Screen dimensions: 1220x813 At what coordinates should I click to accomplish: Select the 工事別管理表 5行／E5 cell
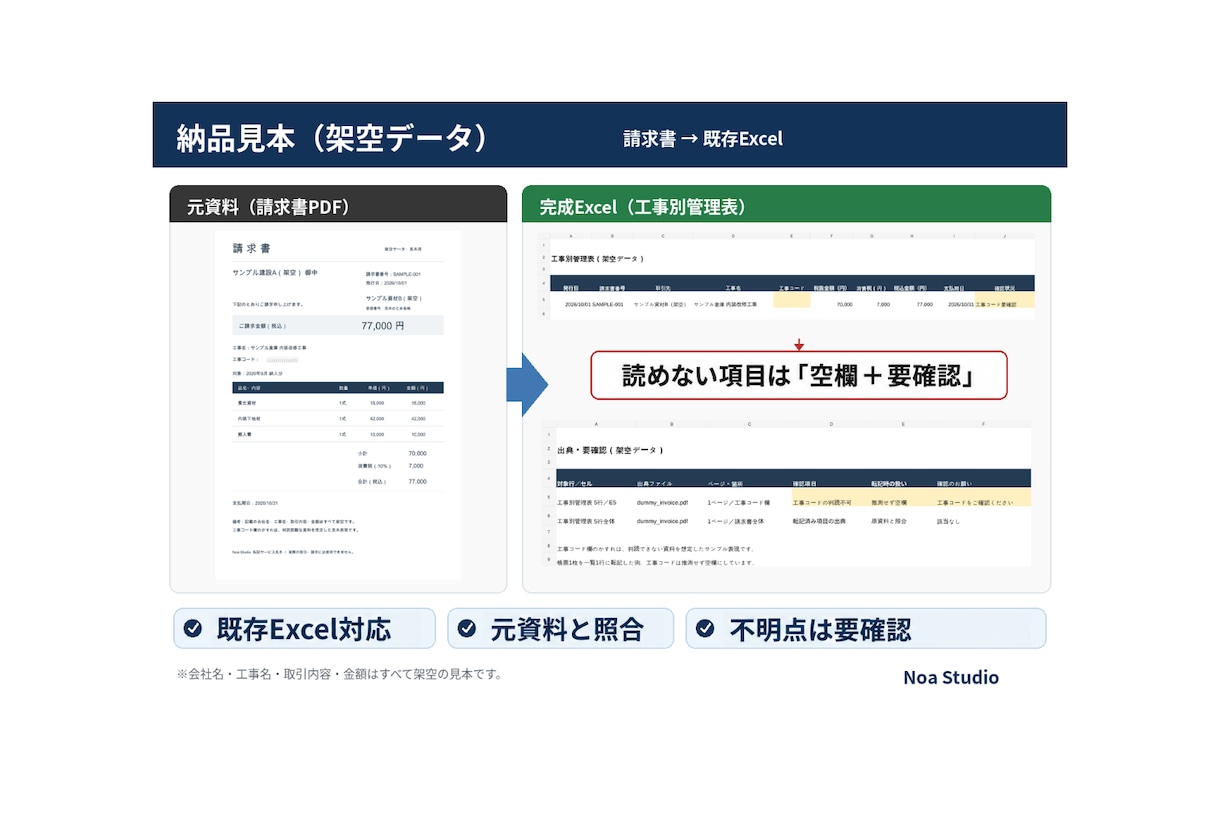click(586, 502)
